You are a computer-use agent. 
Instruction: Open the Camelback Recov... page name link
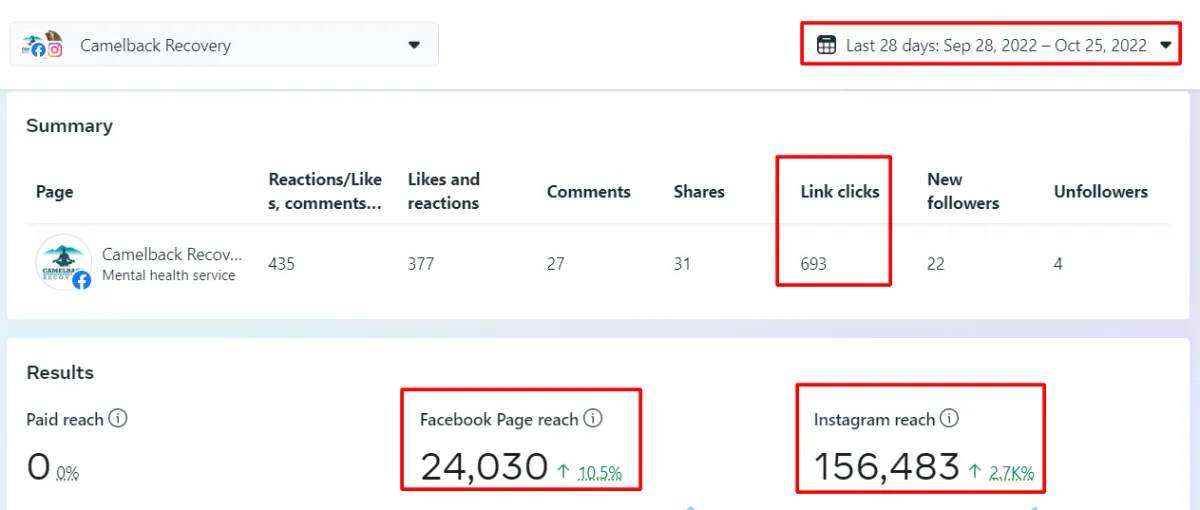click(x=172, y=254)
